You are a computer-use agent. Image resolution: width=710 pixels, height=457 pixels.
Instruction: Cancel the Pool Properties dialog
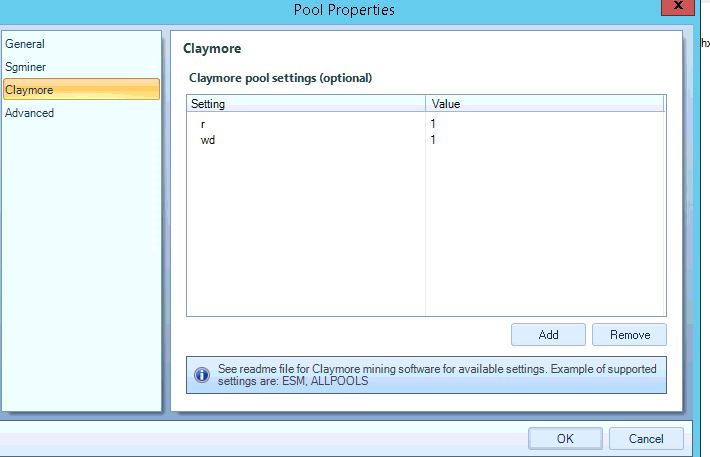[x=646, y=438]
